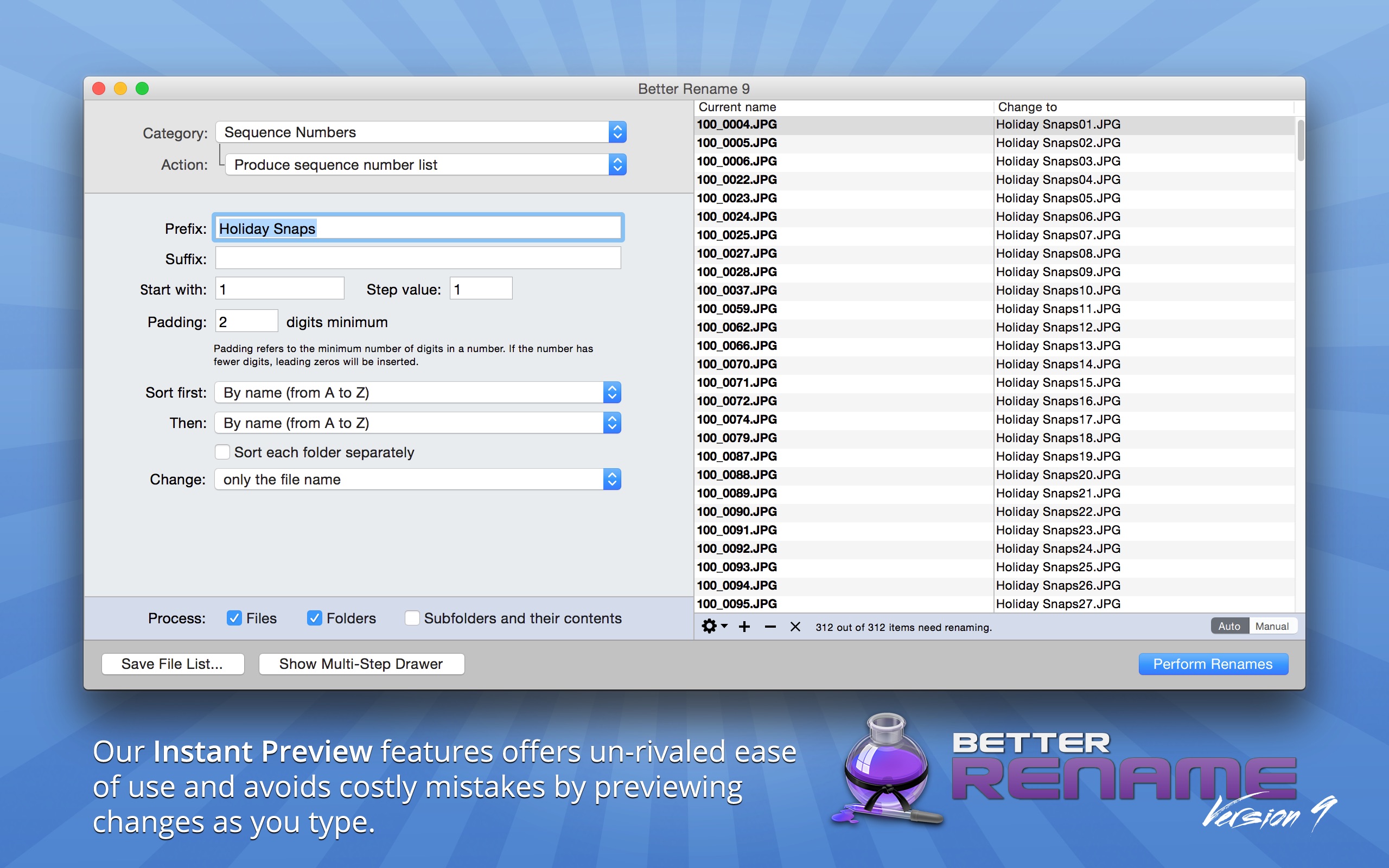
Task: Select row 100_0023.JPG
Action: pos(995,198)
